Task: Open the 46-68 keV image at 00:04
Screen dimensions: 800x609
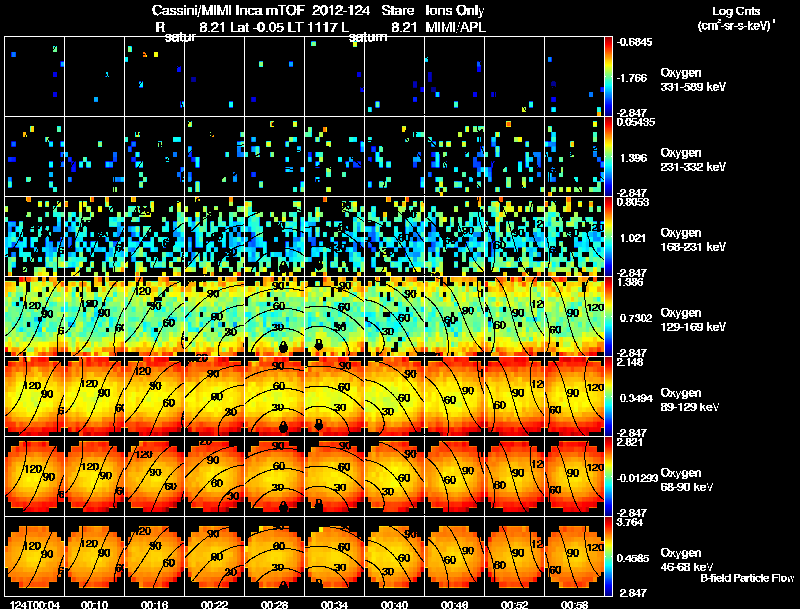Action: pos(35,556)
